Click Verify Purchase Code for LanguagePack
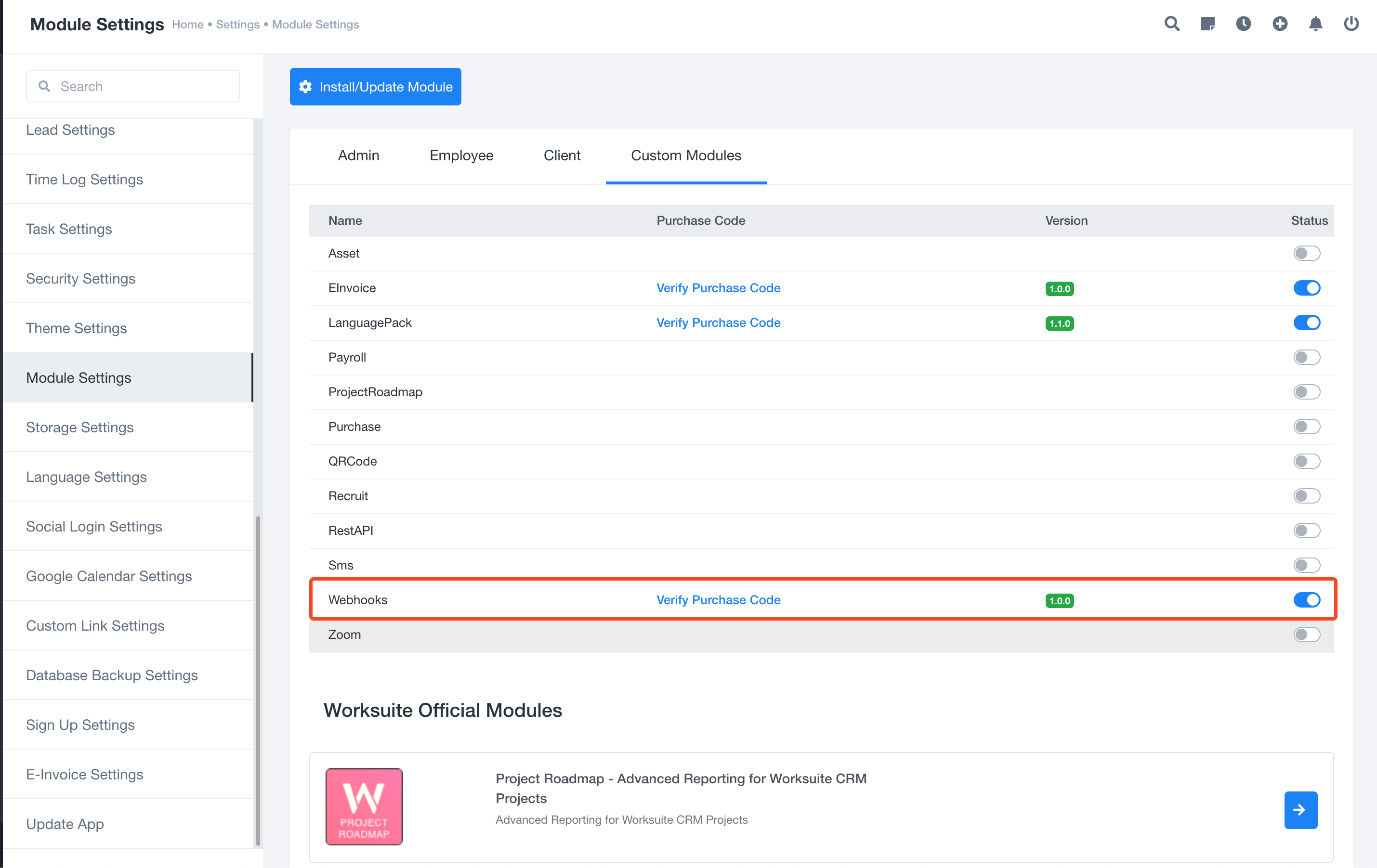The width and height of the screenshot is (1377, 868). click(718, 322)
